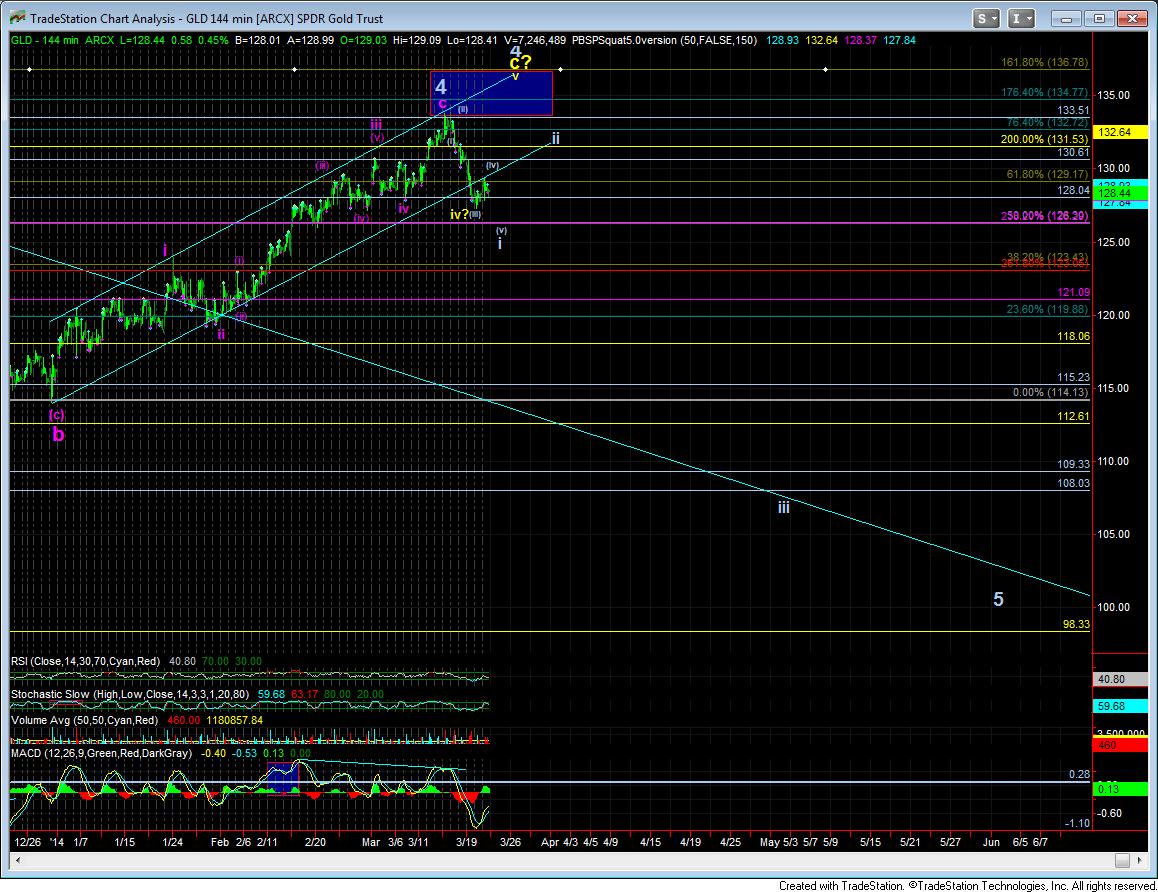Click the horizontal scrollbar thumb at bottom right
This screenshot has height=892, width=1158.
point(1122,860)
